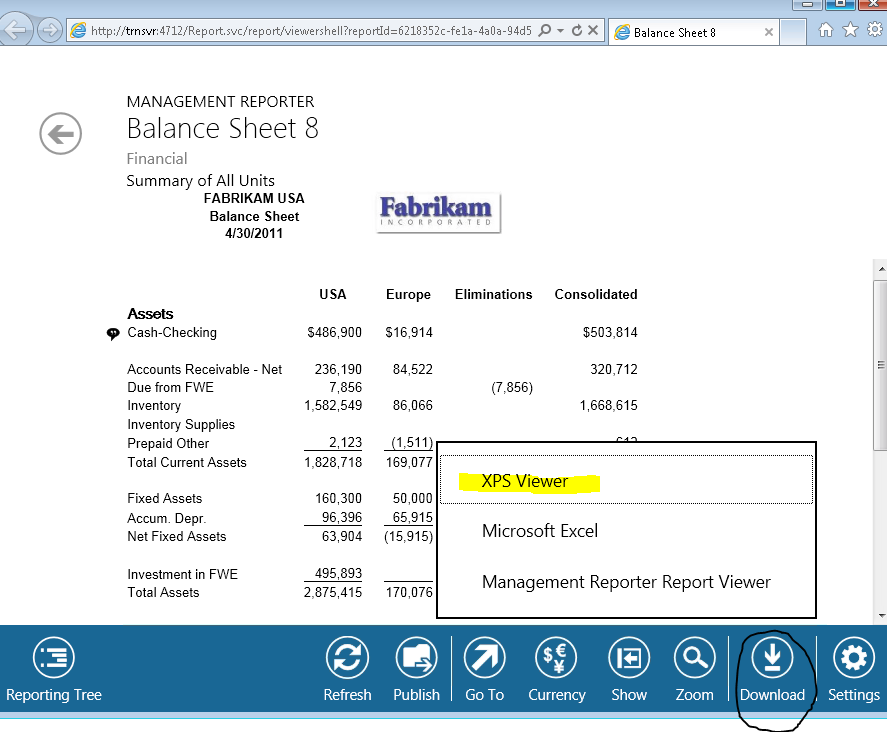
Task: Click the address bar search magnifier
Action: pos(544,30)
